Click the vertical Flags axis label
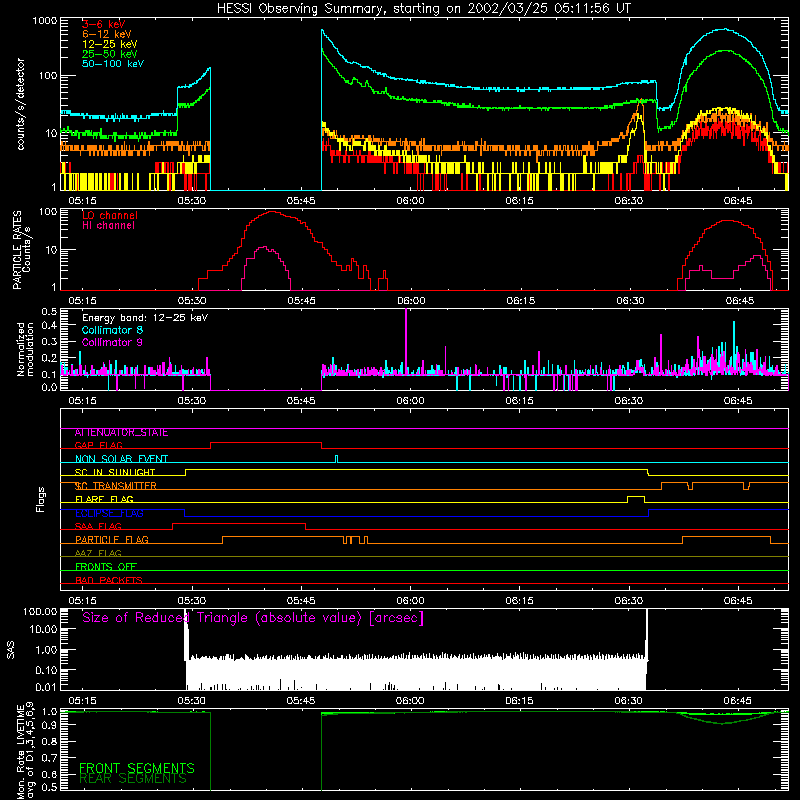The height and width of the screenshot is (800, 800). click(41, 499)
